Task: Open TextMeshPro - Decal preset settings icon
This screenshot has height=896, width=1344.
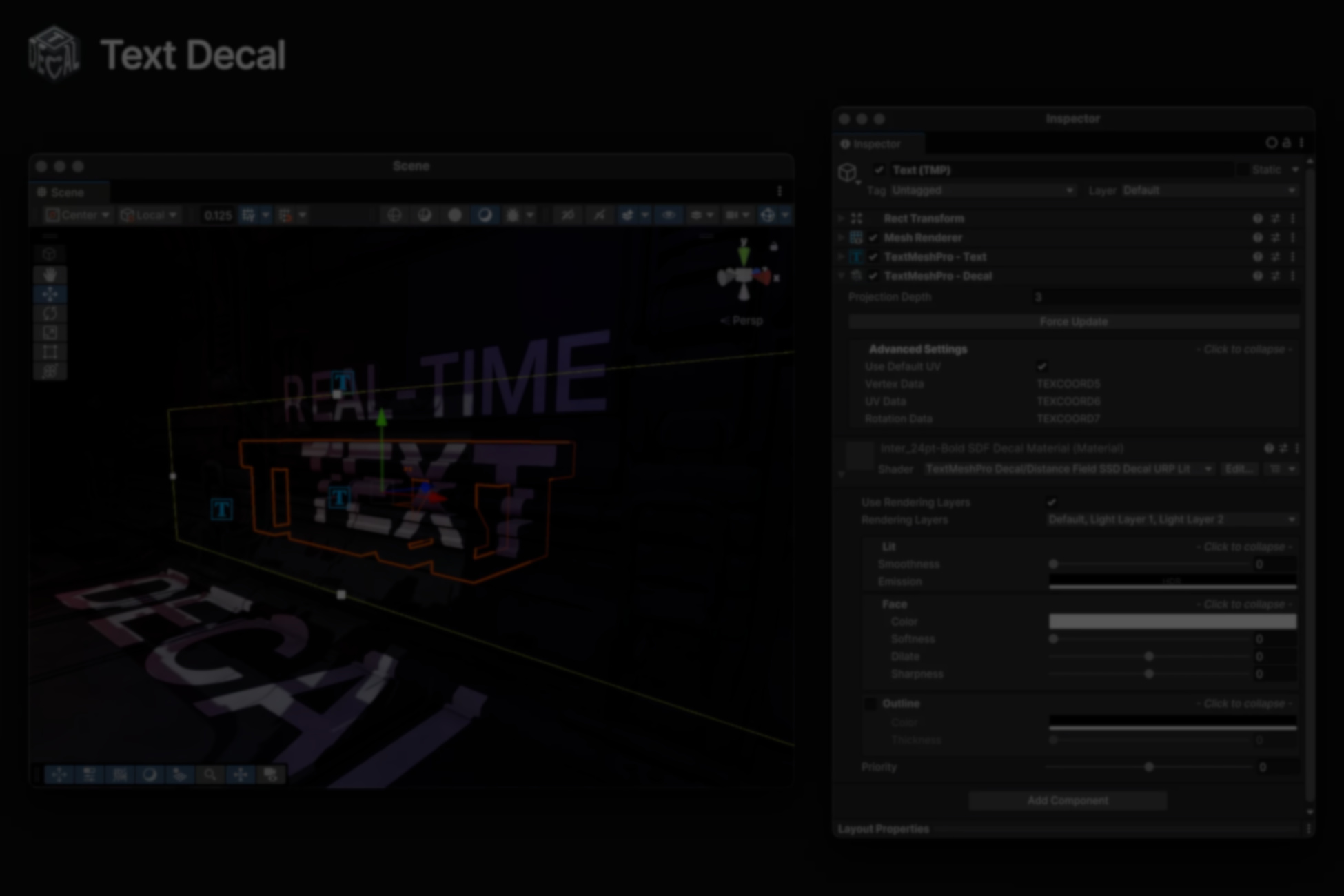Action: pyautogui.click(x=1275, y=276)
